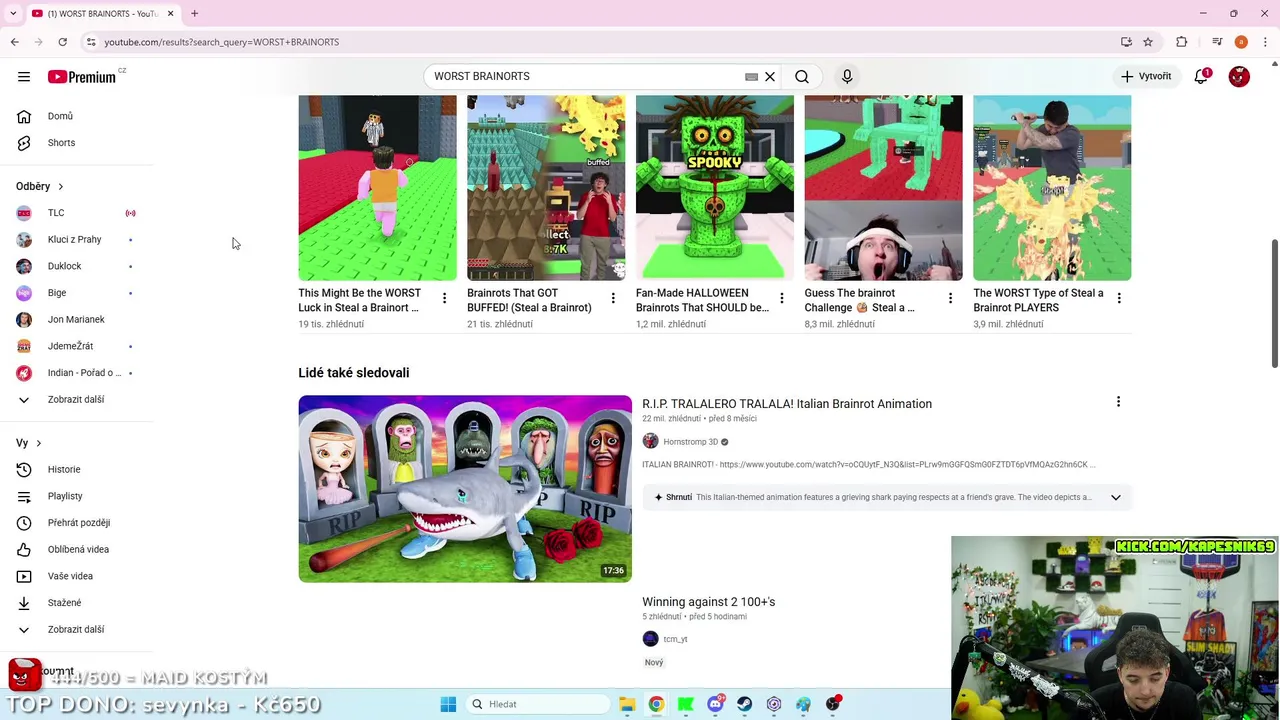Screen dimensions: 1280x720
Task: Open options menu for R.I.P. TRALALERO video
Action: (x=1118, y=402)
